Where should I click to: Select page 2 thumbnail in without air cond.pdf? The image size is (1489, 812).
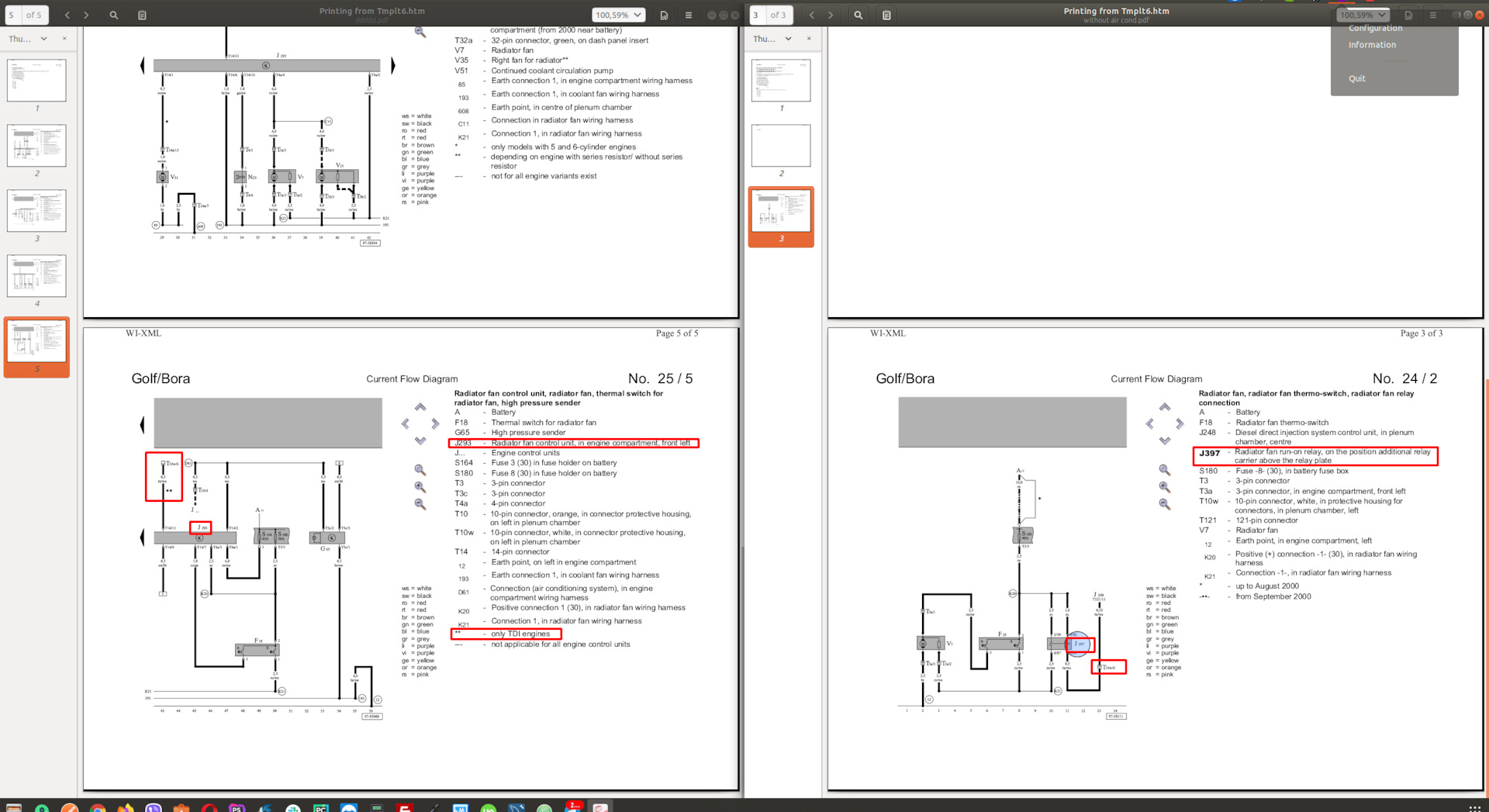[x=781, y=145]
